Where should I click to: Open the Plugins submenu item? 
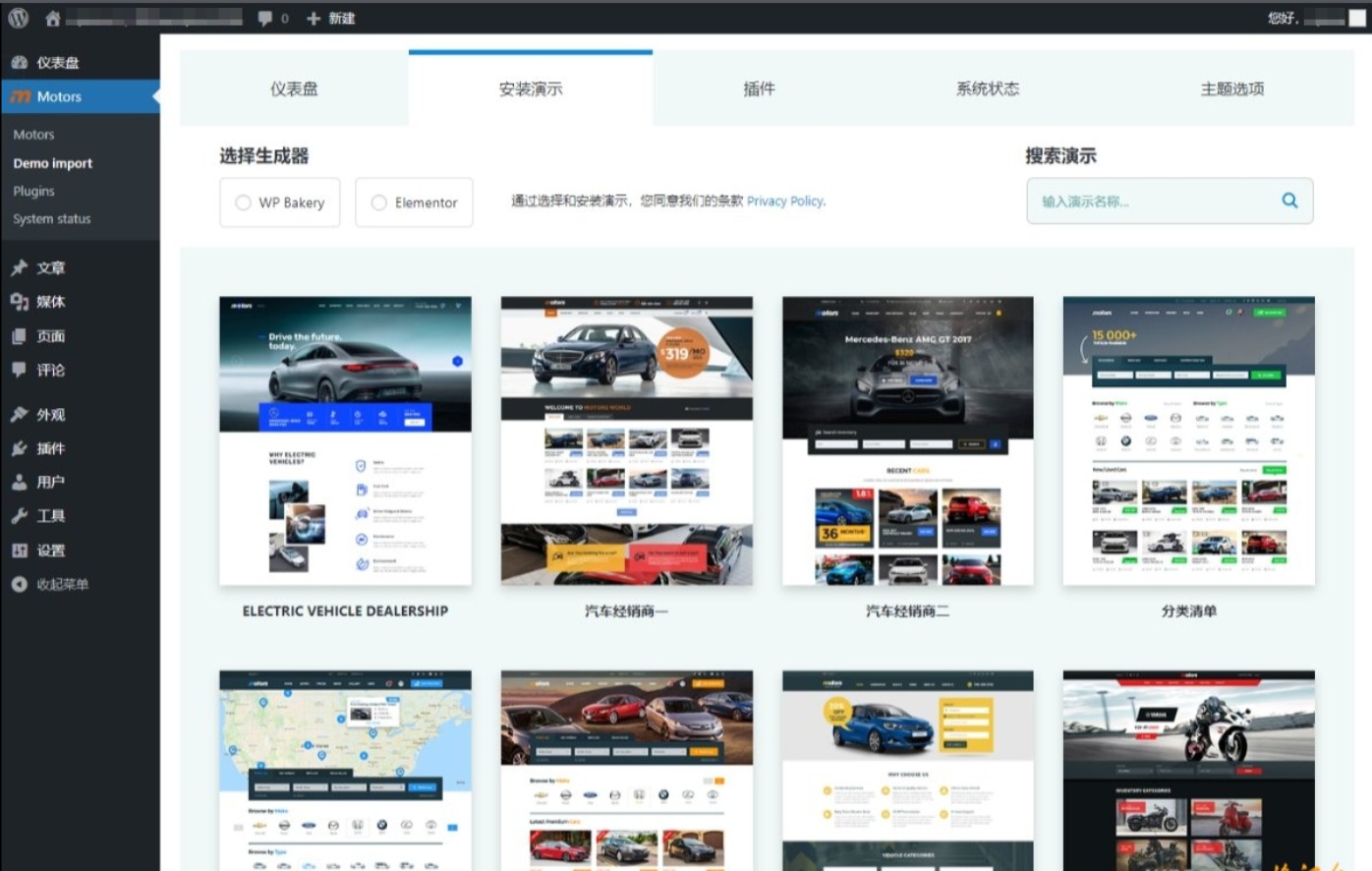[33, 191]
